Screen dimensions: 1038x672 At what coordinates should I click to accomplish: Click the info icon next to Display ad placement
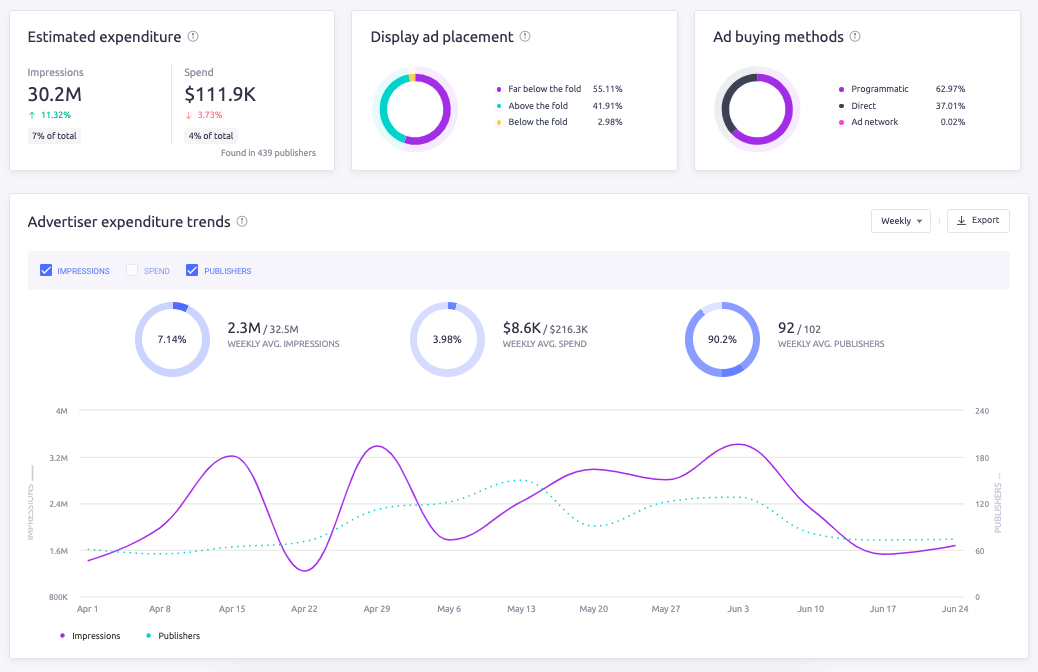(525, 37)
